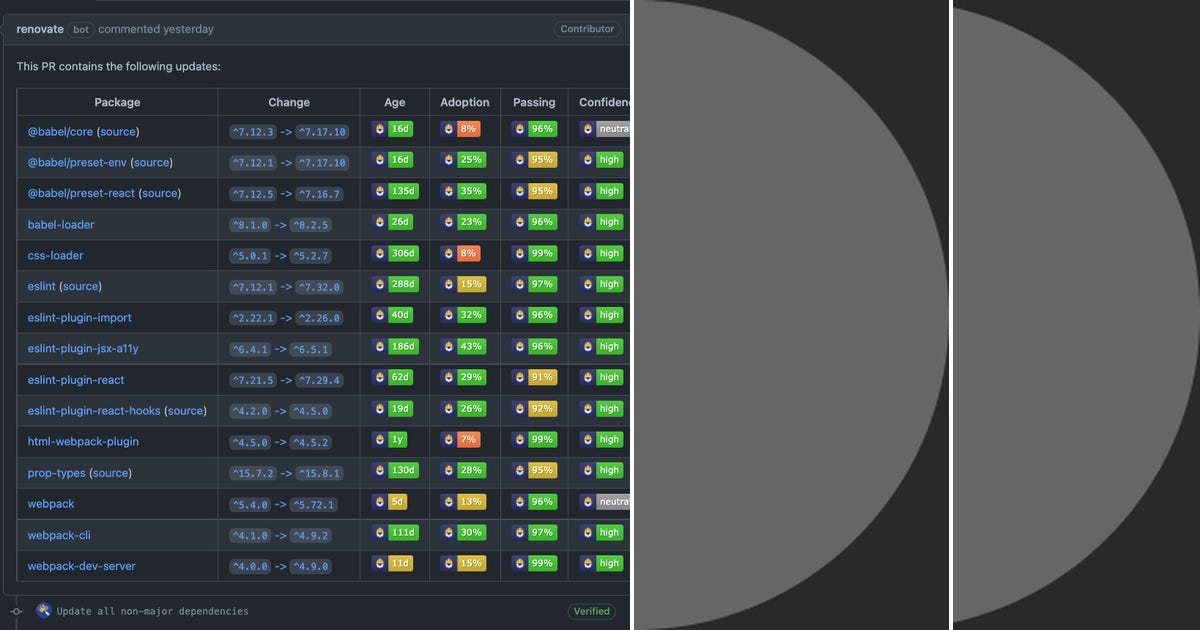Click the 'Adoption' column header
1200x630 pixels.
465,102
